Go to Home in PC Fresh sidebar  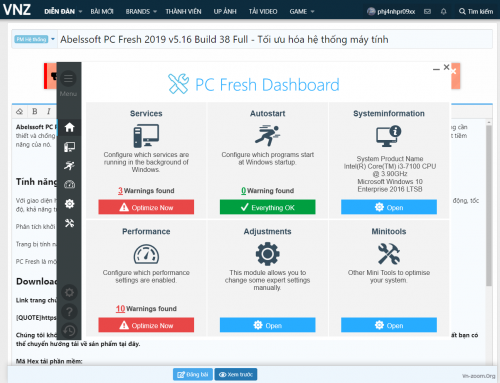(x=69, y=127)
